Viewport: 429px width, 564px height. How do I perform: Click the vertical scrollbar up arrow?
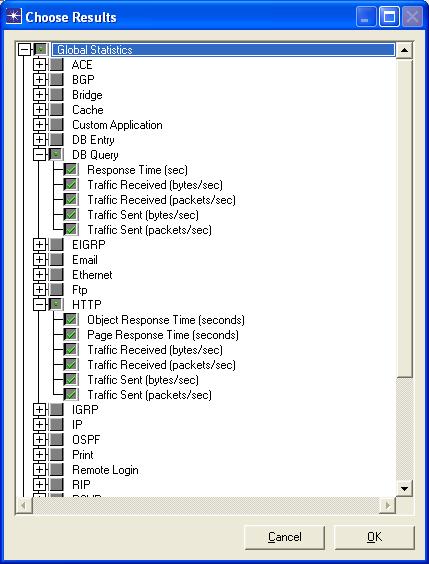click(x=405, y=50)
